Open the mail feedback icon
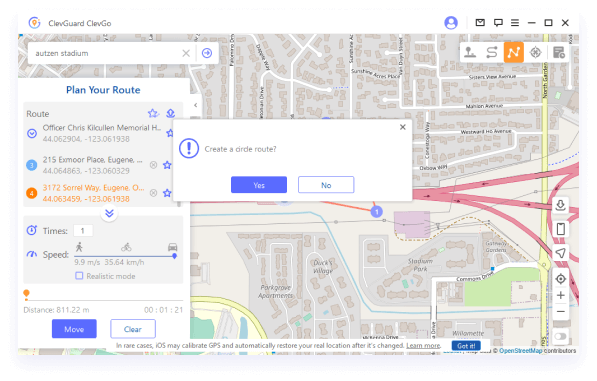Screen dimensions: 597x381 tap(480, 23)
